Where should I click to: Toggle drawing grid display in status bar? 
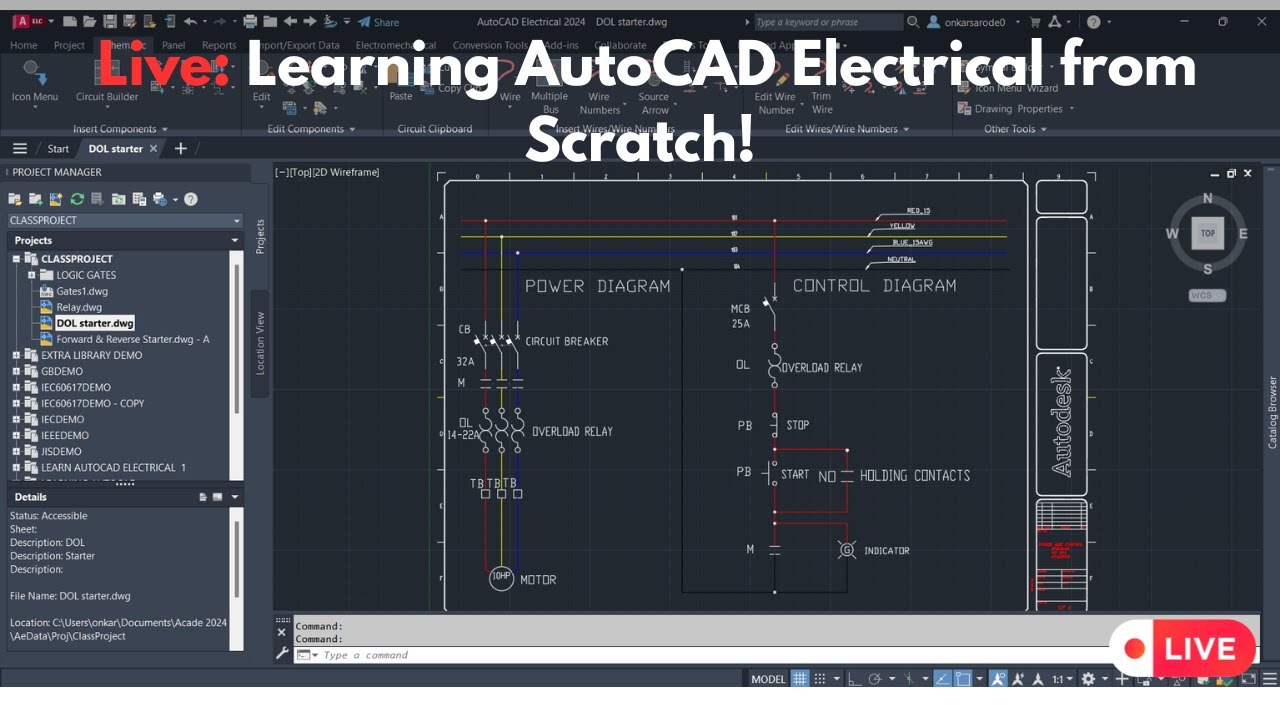(x=800, y=679)
